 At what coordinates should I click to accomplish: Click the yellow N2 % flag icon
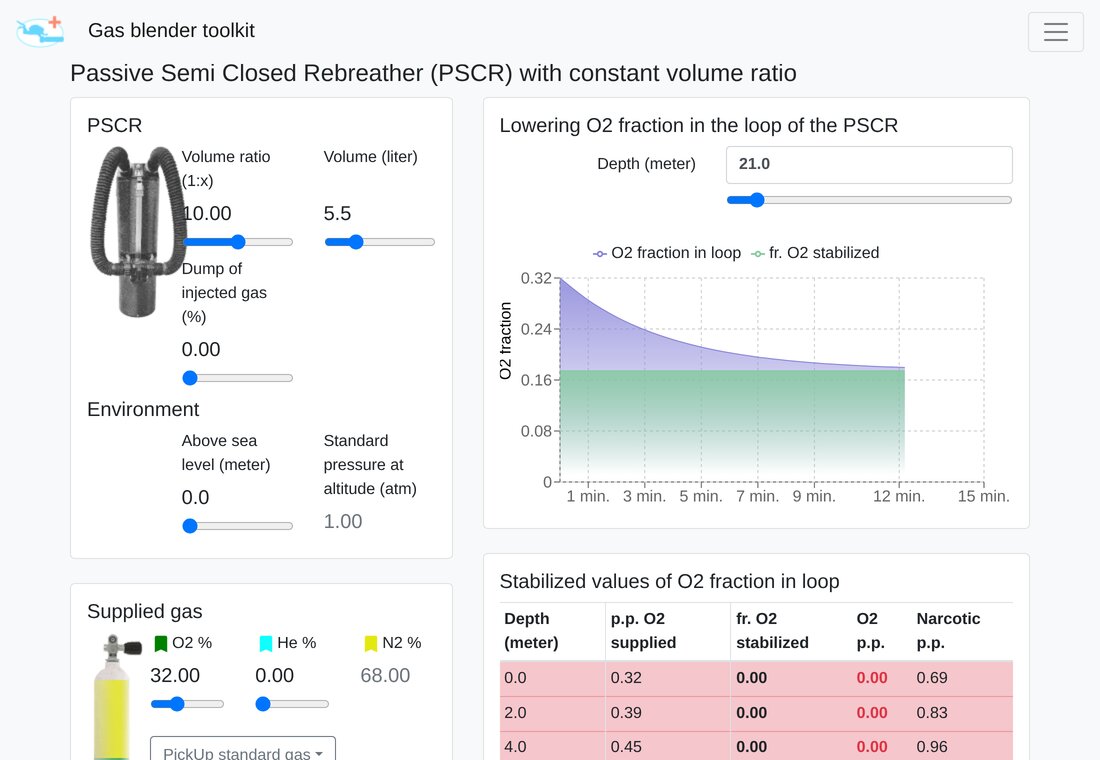(x=371, y=643)
